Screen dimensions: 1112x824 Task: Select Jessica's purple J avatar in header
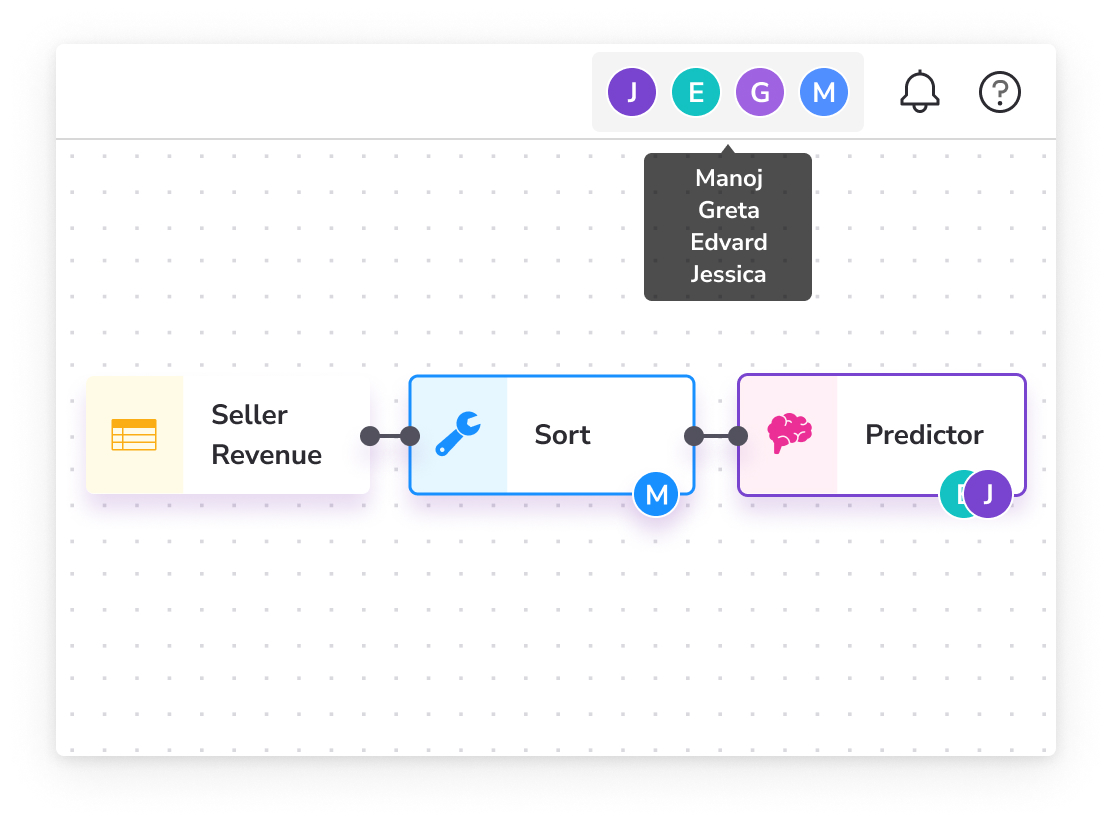click(632, 92)
